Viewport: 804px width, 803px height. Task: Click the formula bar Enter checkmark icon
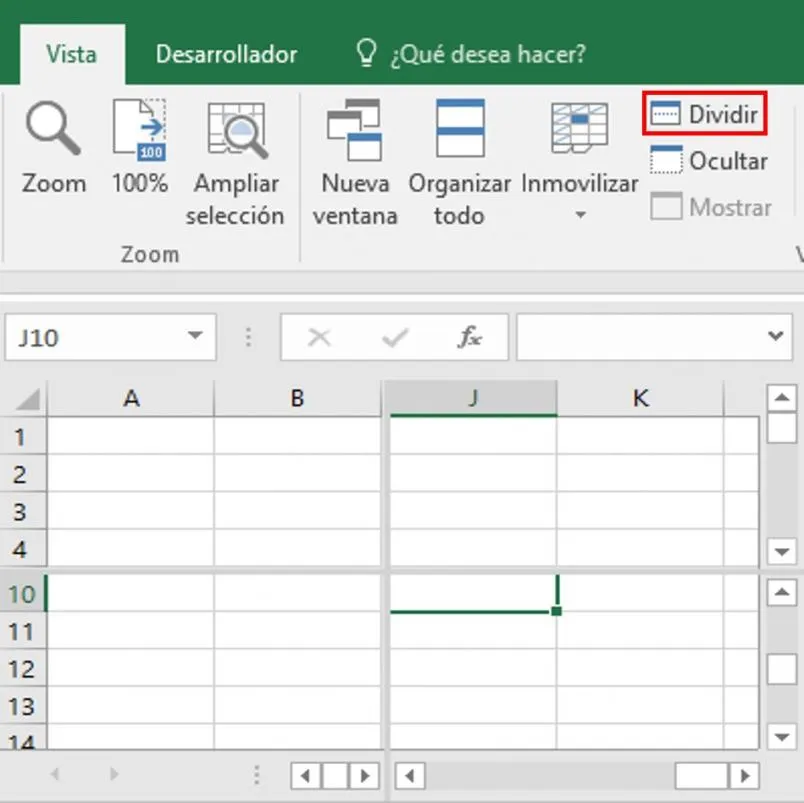[x=395, y=338]
